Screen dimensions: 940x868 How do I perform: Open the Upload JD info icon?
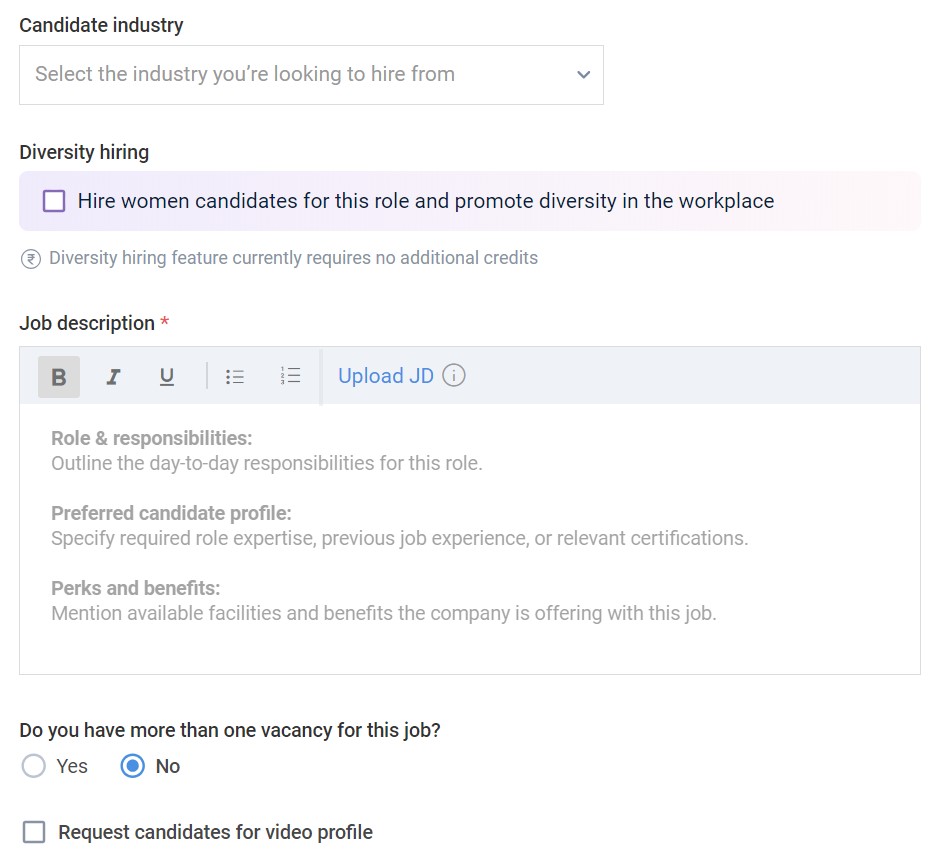click(x=454, y=376)
